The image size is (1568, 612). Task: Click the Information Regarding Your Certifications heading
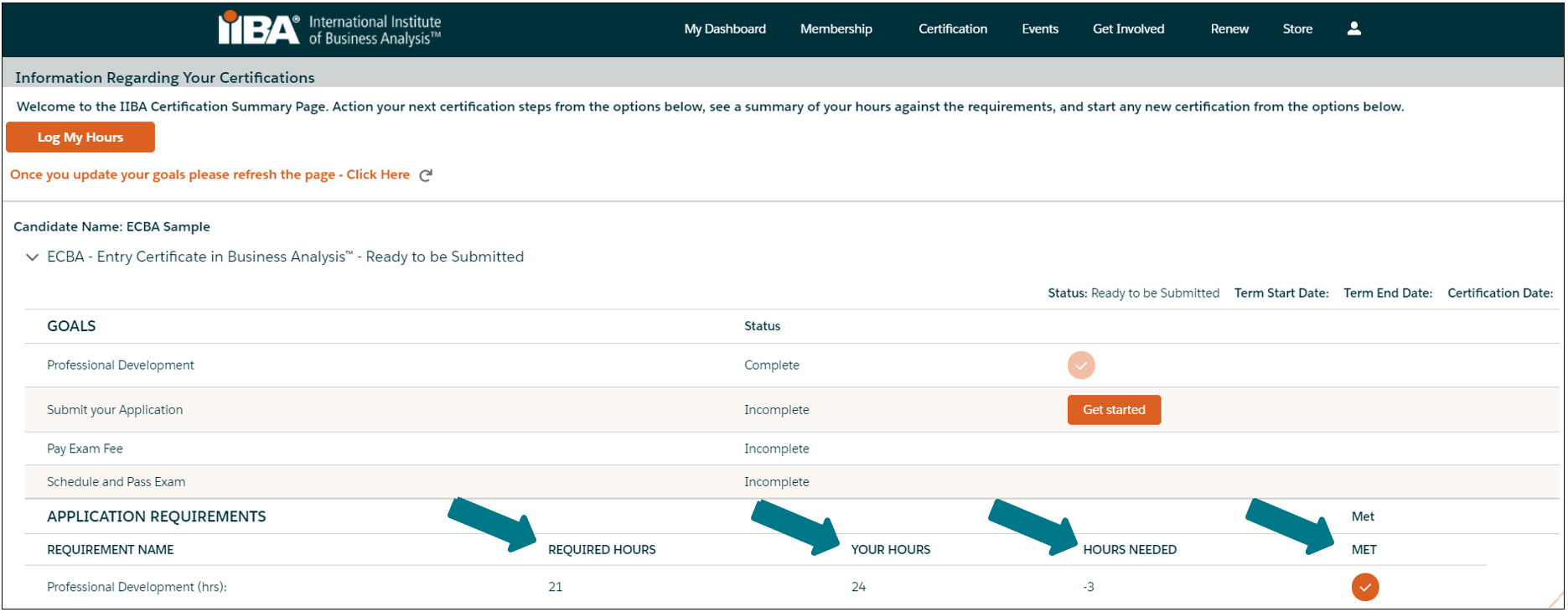(x=165, y=78)
